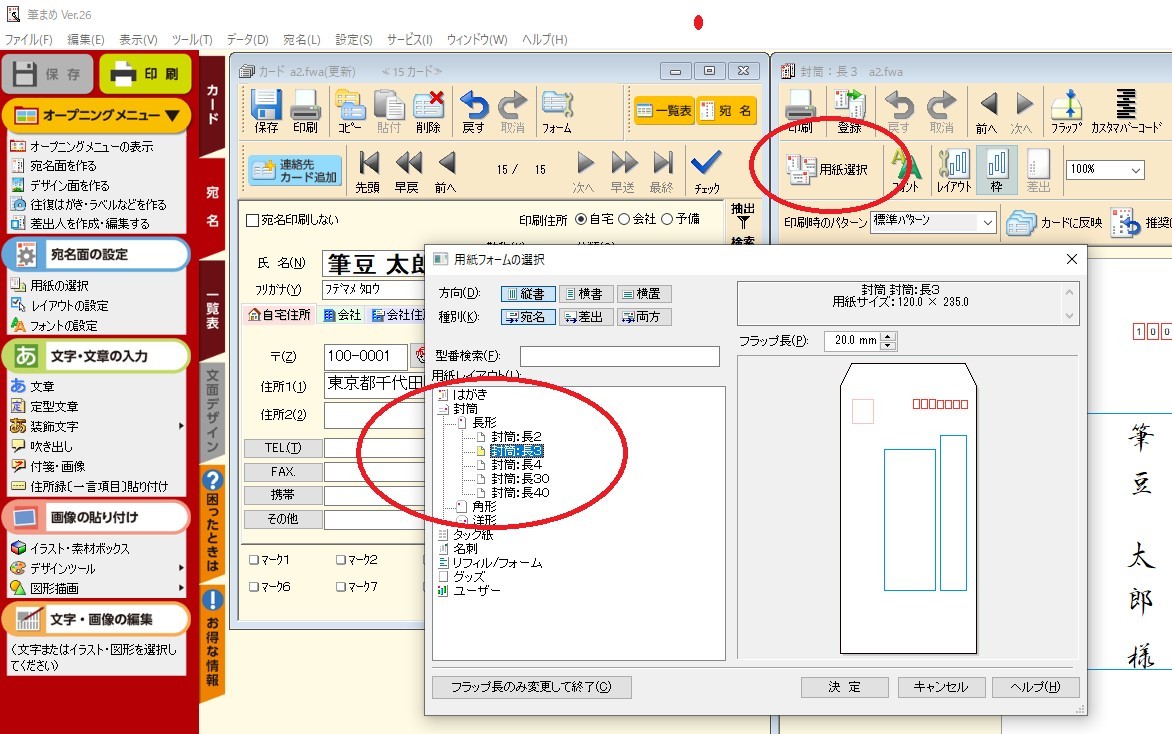Click キャンセル button in dialog
The height and width of the screenshot is (734, 1172).
click(940, 687)
